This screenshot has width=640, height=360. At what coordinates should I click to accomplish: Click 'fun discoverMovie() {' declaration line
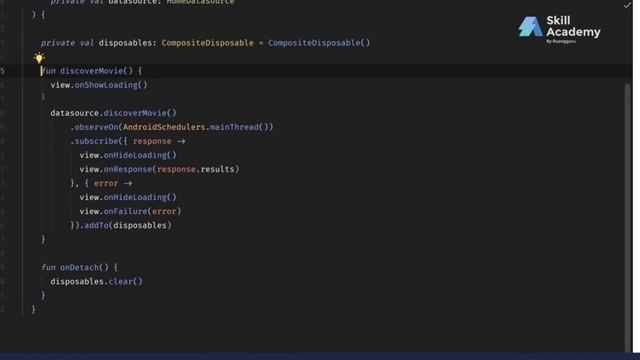click(x=91, y=71)
